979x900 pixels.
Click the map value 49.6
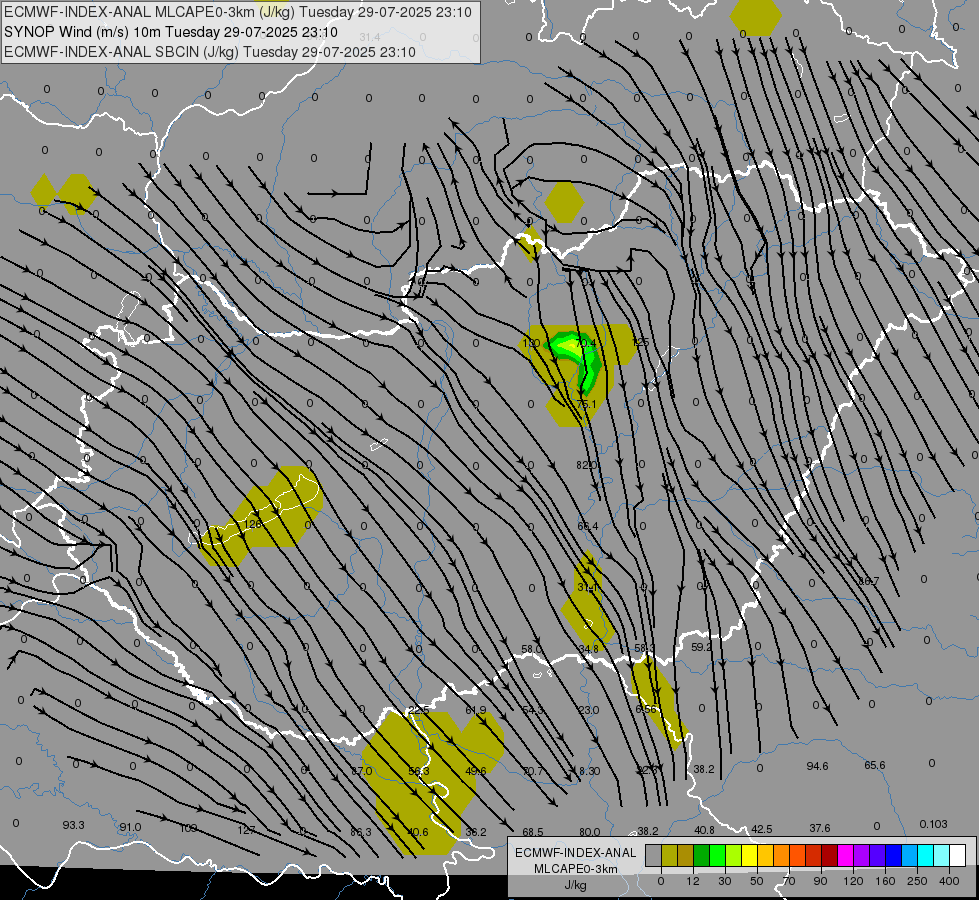click(475, 771)
